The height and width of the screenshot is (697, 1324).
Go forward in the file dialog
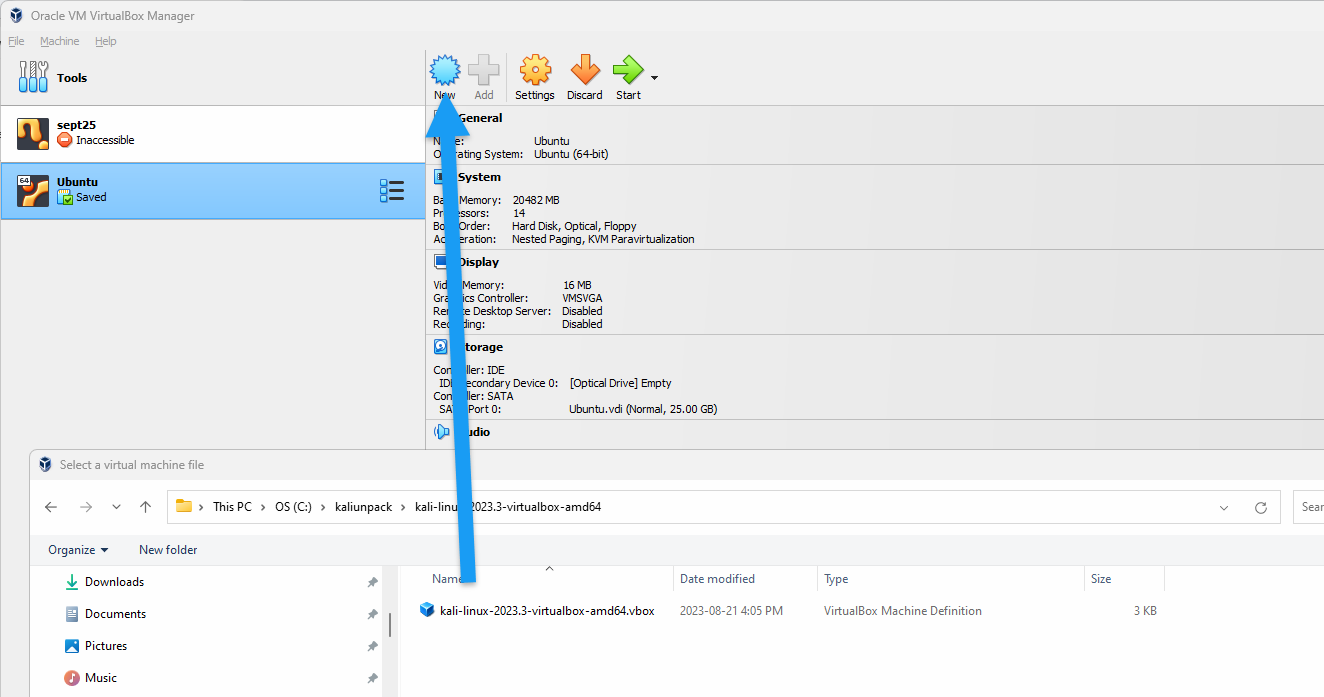(x=86, y=507)
